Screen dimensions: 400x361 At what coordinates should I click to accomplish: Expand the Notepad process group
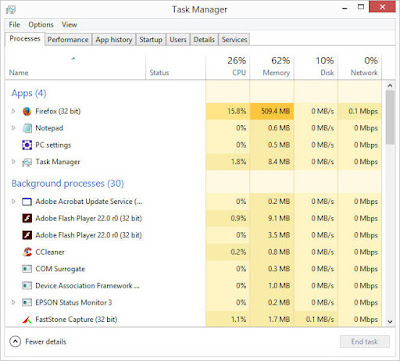point(14,128)
